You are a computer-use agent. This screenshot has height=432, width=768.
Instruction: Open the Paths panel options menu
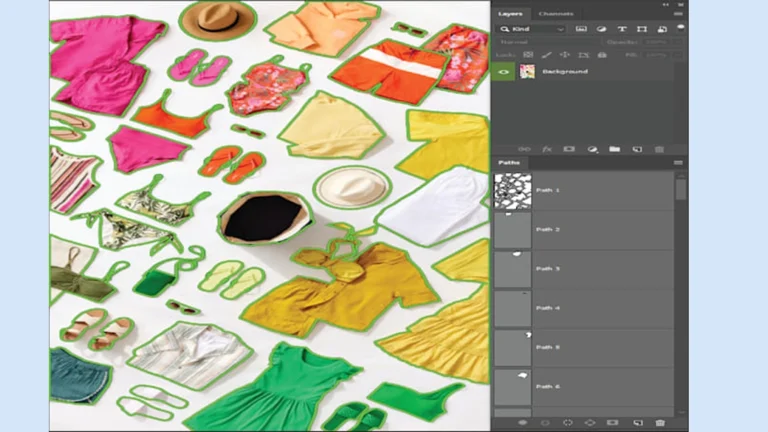[x=678, y=162]
